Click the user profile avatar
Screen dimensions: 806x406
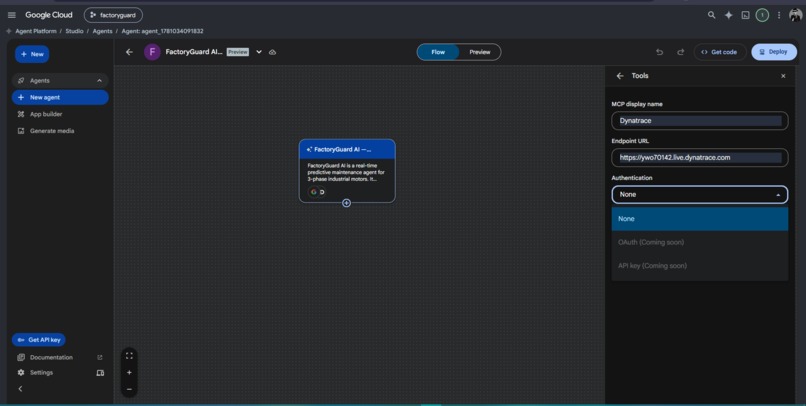coord(795,15)
